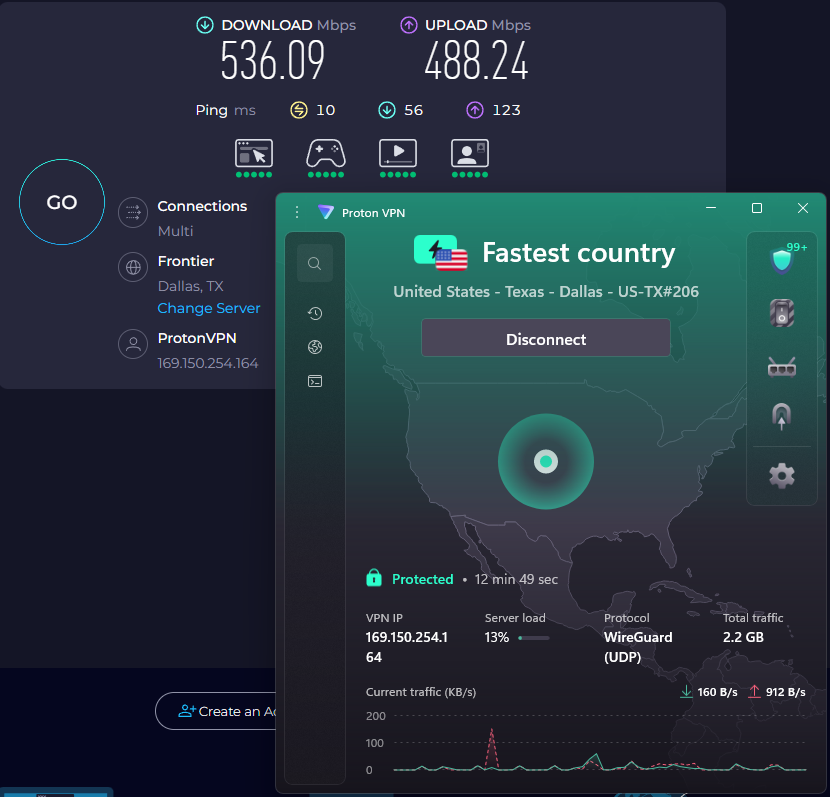Select the video chat rating icon
Viewport: 830px width, 797px height.
(x=470, y=155)
